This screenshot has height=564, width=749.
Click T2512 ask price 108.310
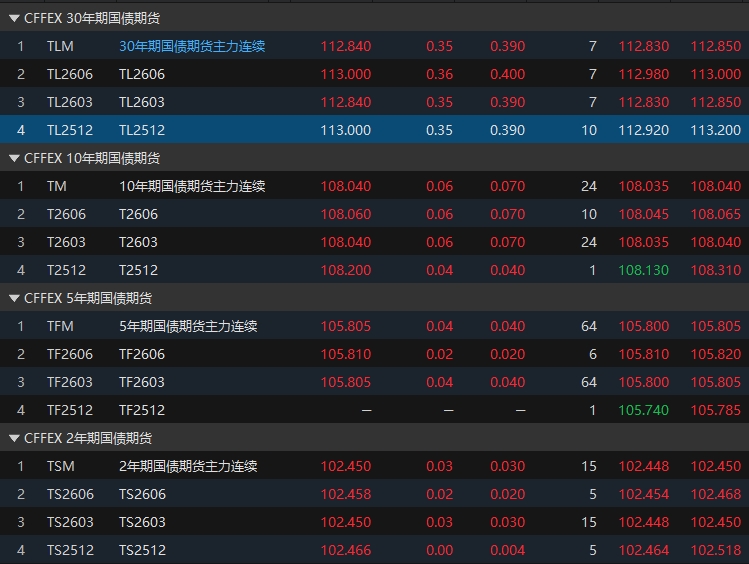pos(716,270)
